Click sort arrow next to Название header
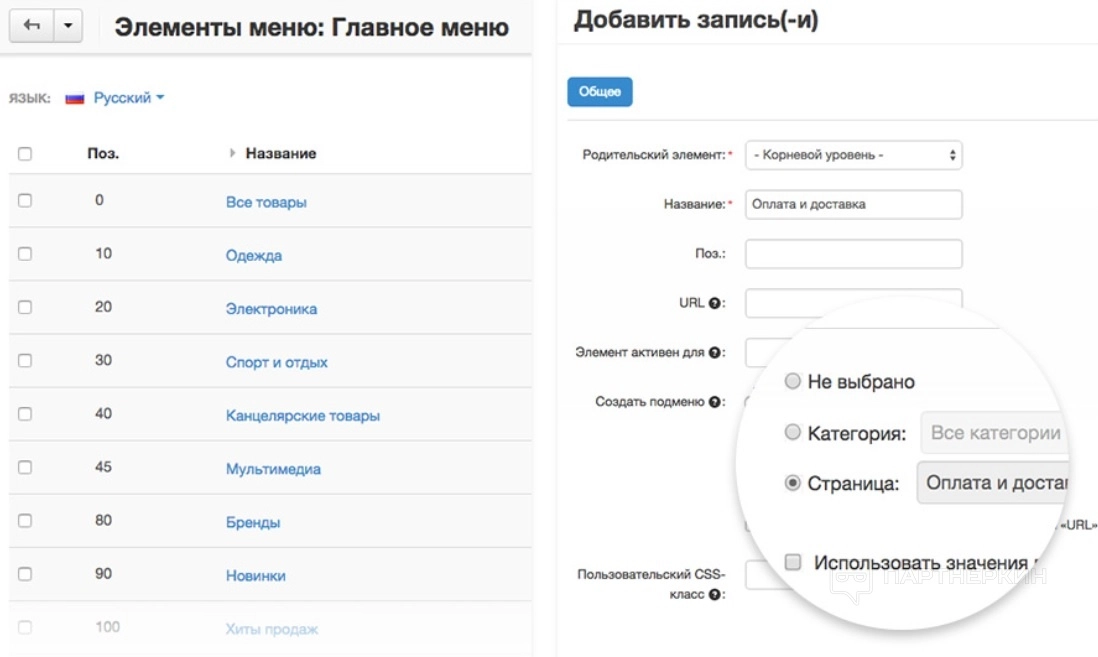Image resolution: width=1098 pixels, height=657 pixels. 233,153
